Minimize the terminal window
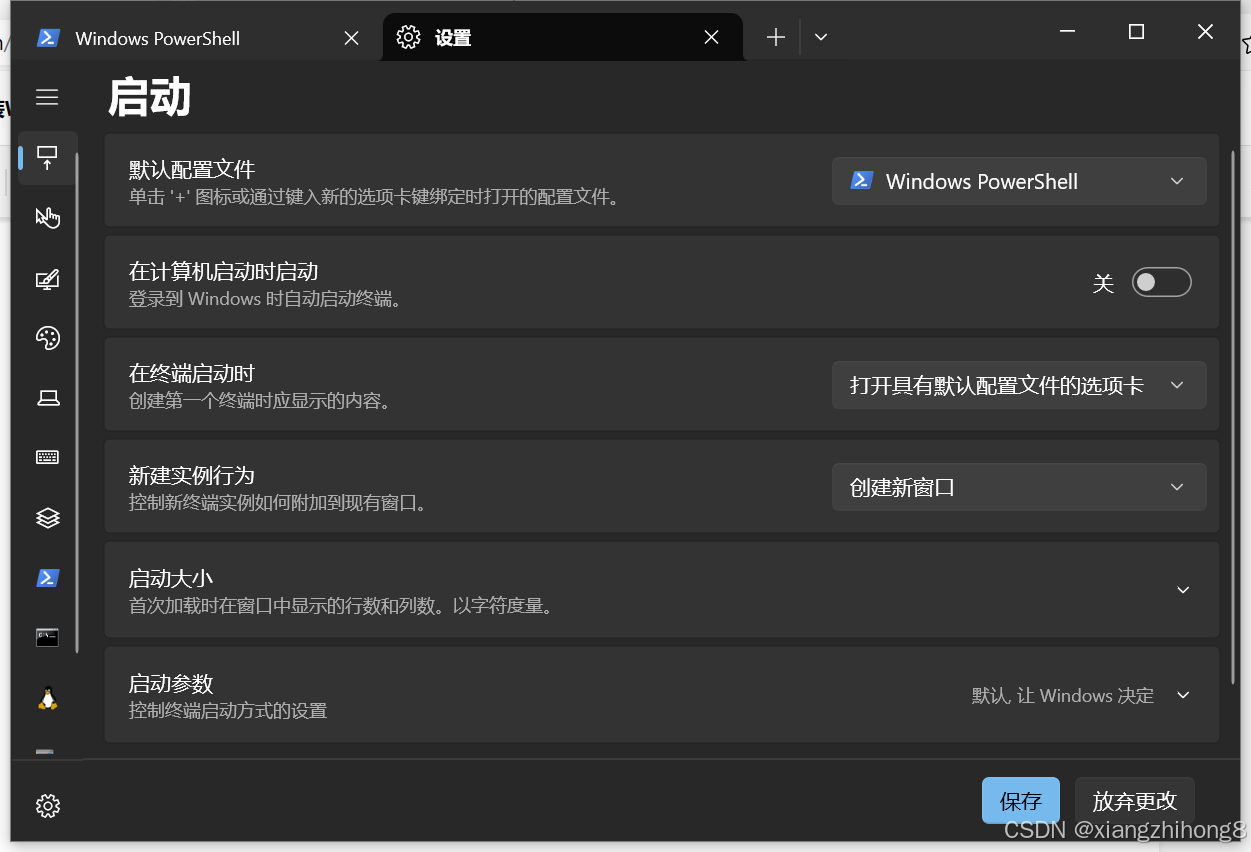This screenshot has height=852, width=1251. [1067, 32]
